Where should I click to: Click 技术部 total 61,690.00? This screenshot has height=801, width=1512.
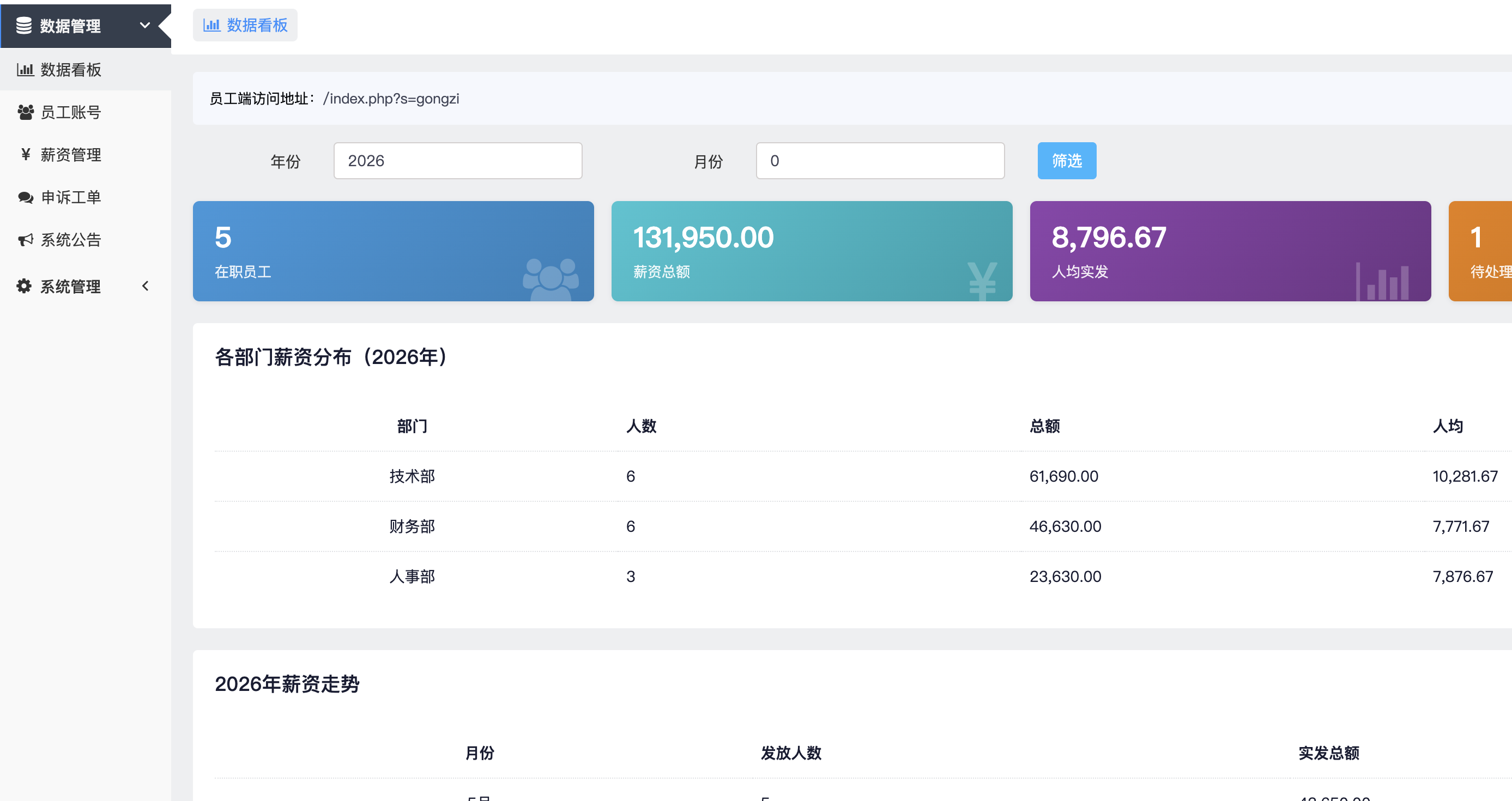[1063, 476]
